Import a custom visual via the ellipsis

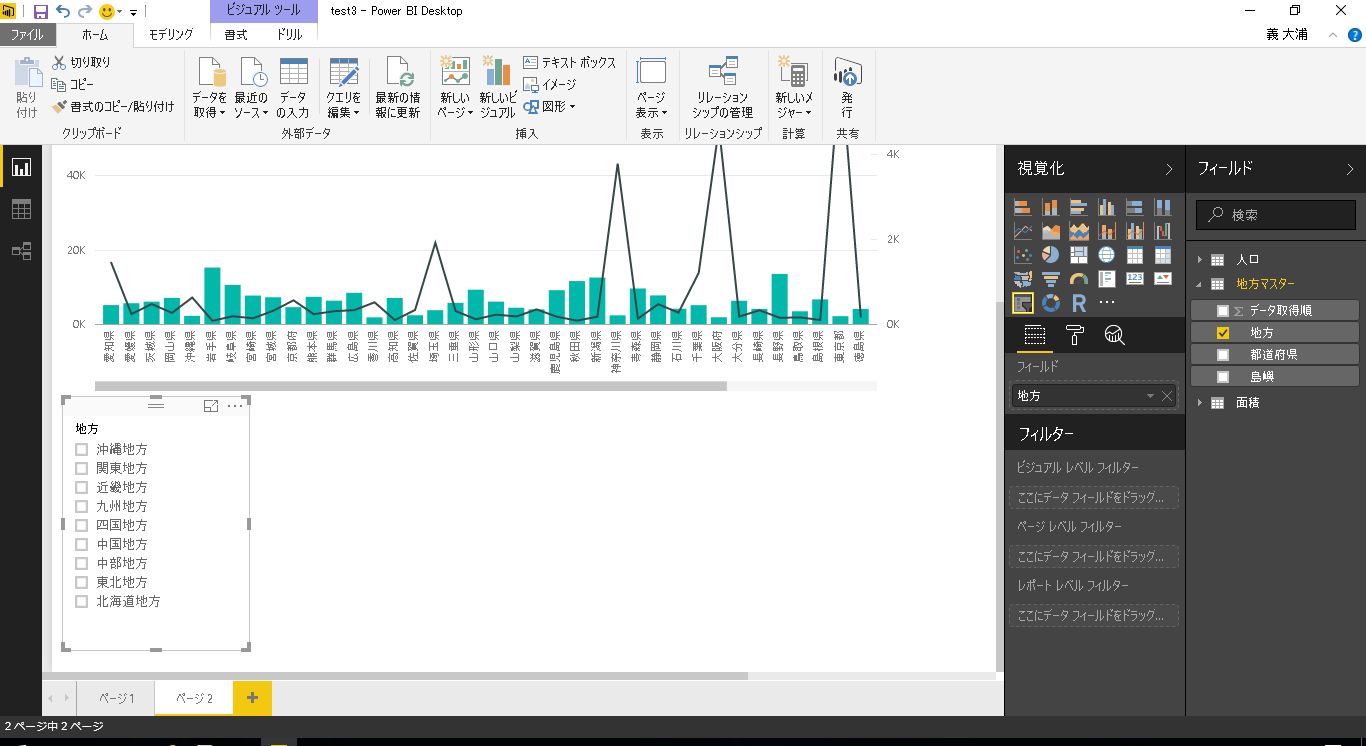[x=1107, y=302]
